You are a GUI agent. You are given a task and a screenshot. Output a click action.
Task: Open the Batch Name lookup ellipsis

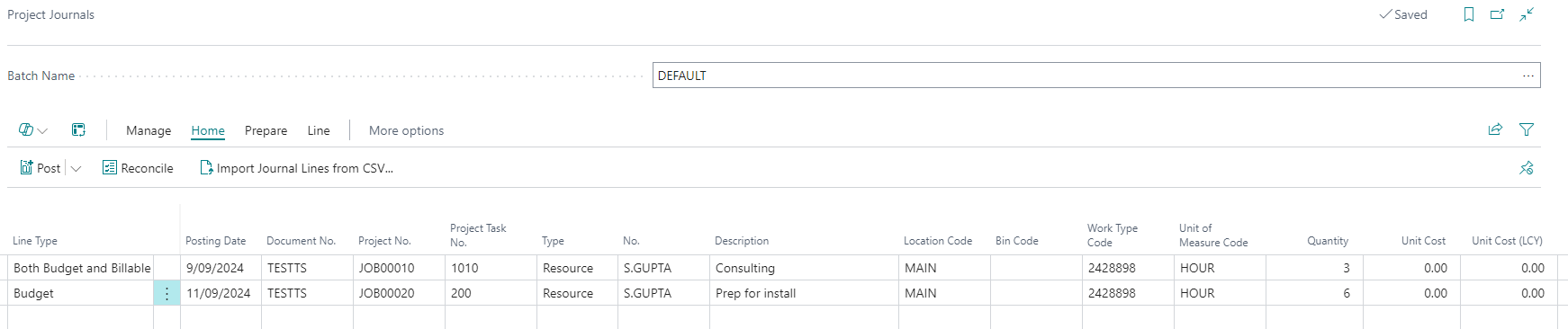click(x=1528, y=76)
